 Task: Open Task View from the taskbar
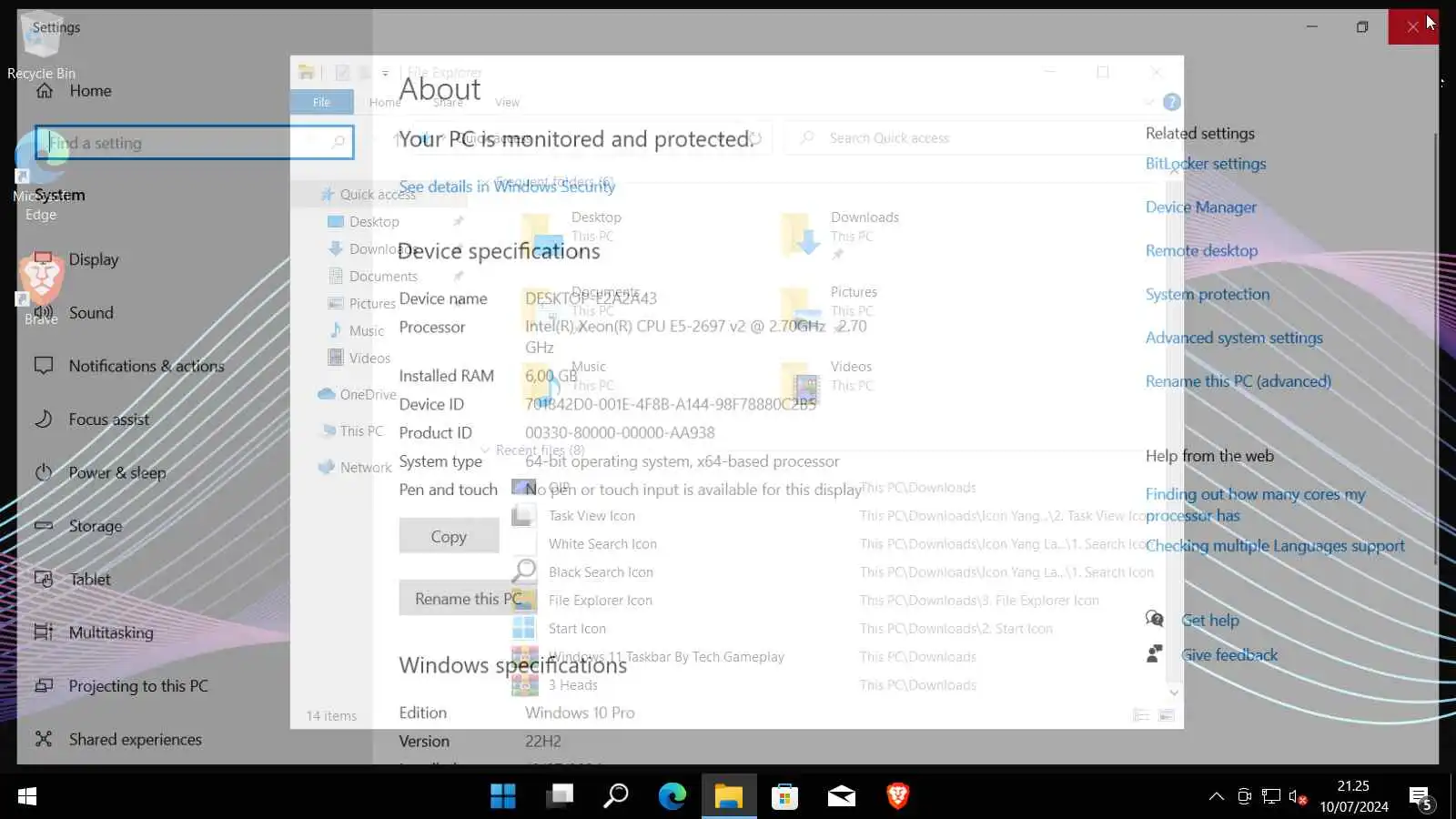point(560,796)
